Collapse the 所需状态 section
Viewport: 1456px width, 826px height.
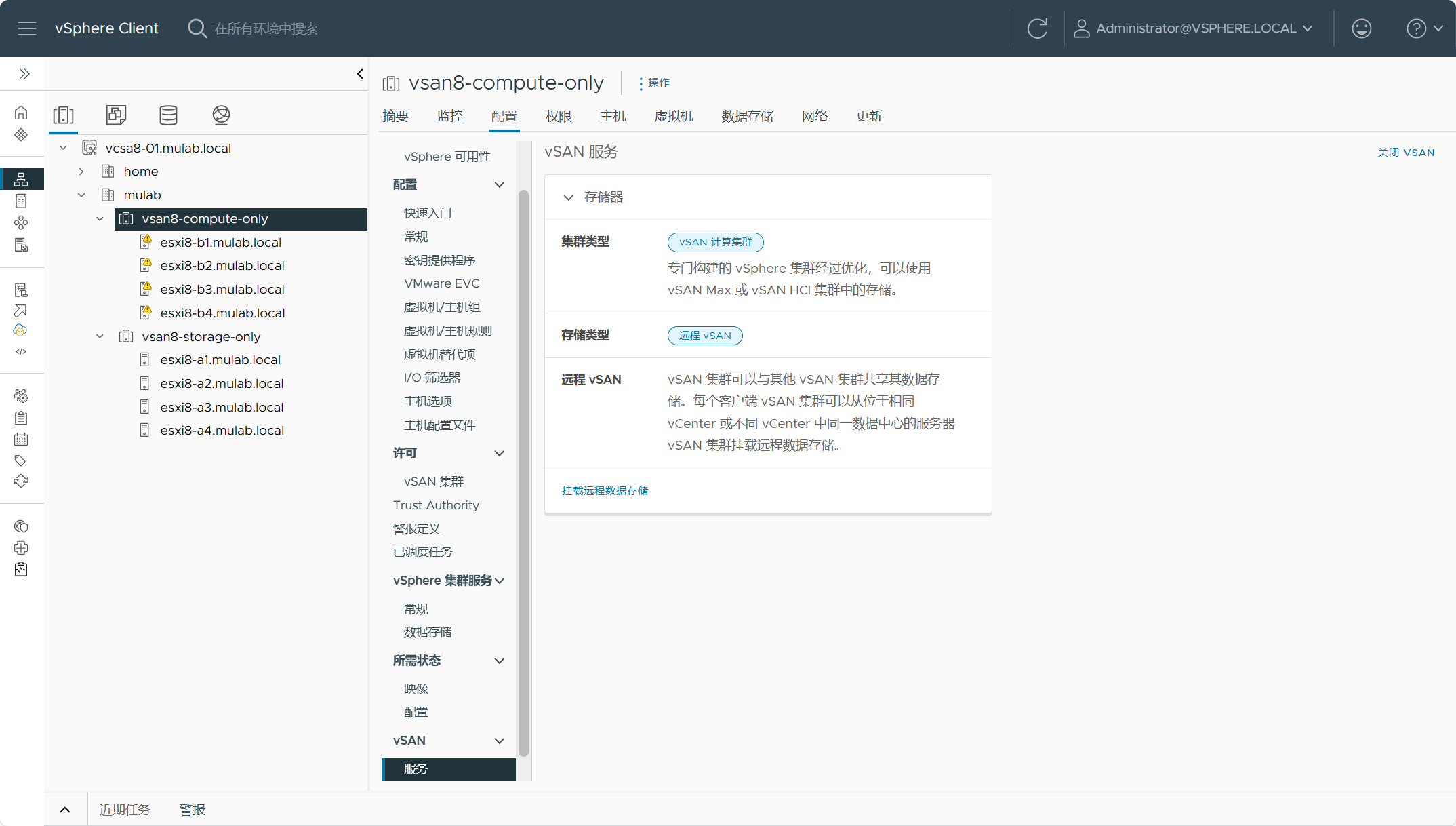tap(500, 661)
